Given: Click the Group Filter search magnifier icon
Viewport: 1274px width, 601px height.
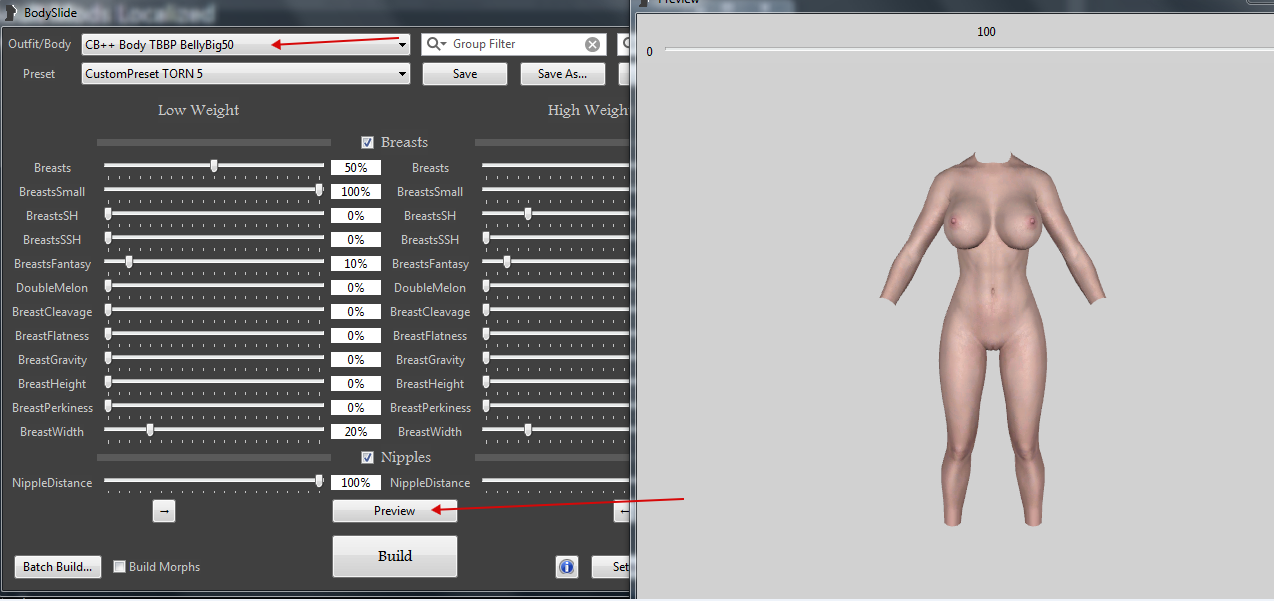Looking at the screenshot, I should [436, 44].
